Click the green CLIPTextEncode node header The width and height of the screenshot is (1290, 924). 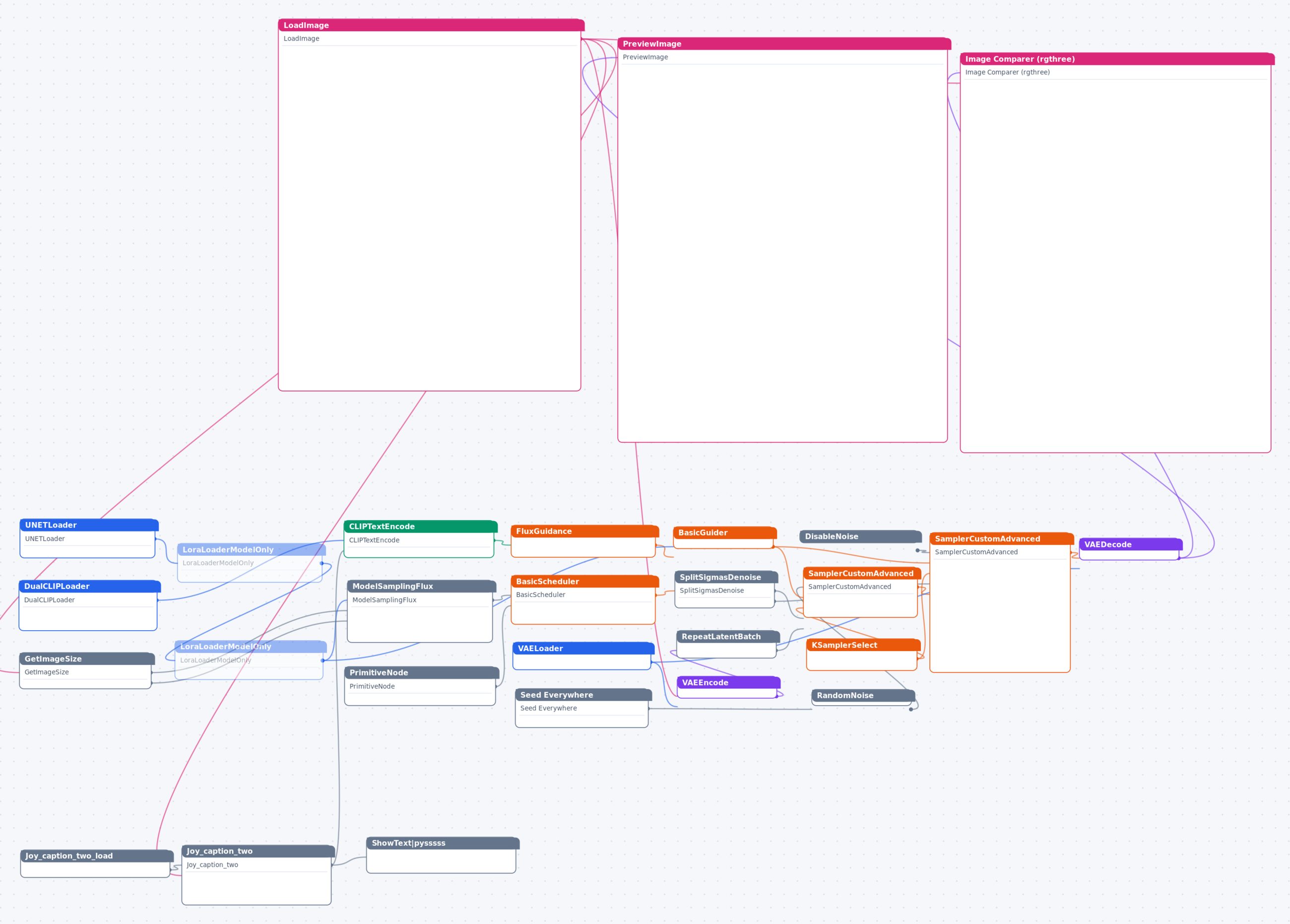[x=420, y=527]
